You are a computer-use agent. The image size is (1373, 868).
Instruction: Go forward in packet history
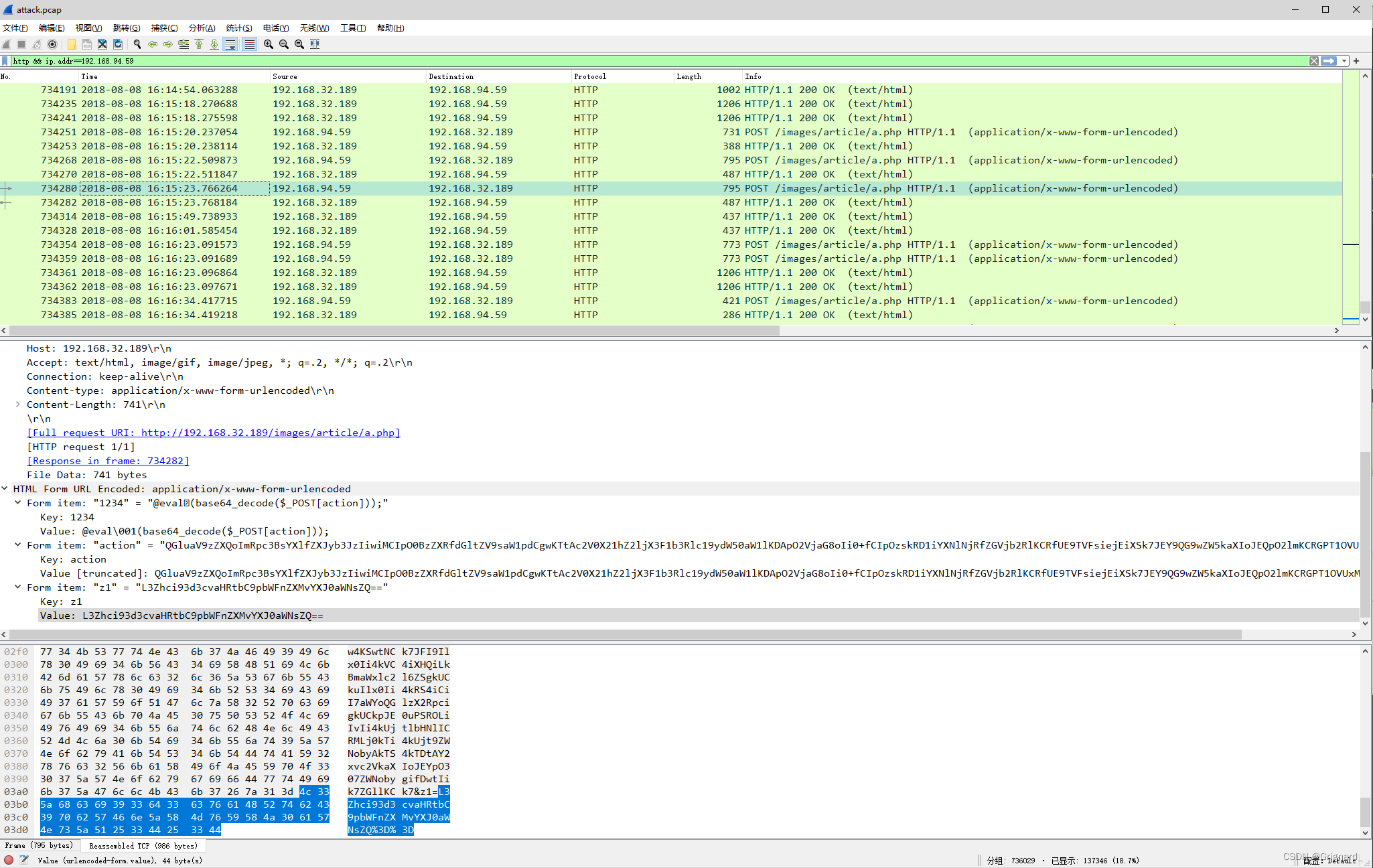click(x=168, y=44)
